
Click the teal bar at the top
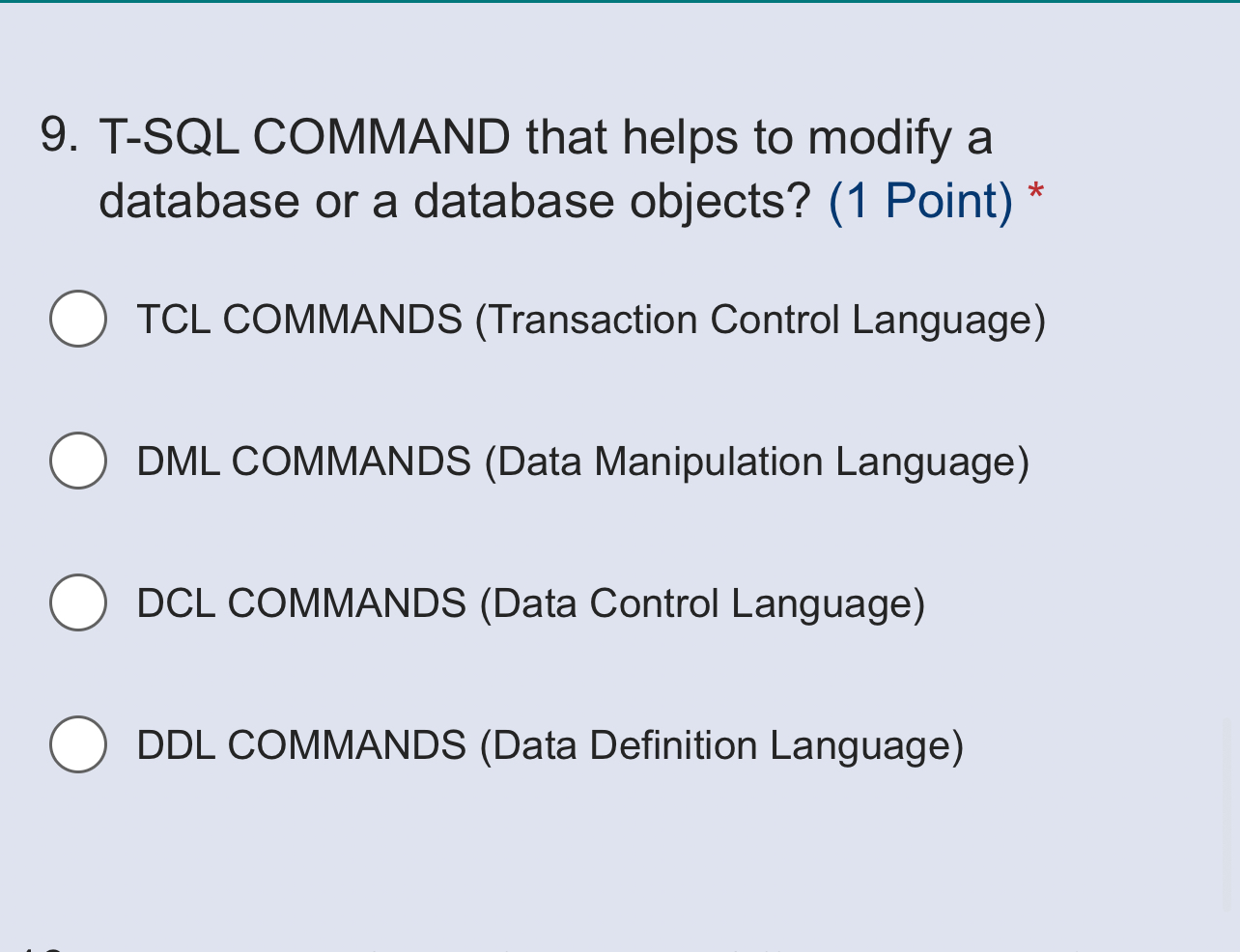click(x=620, y=4)
